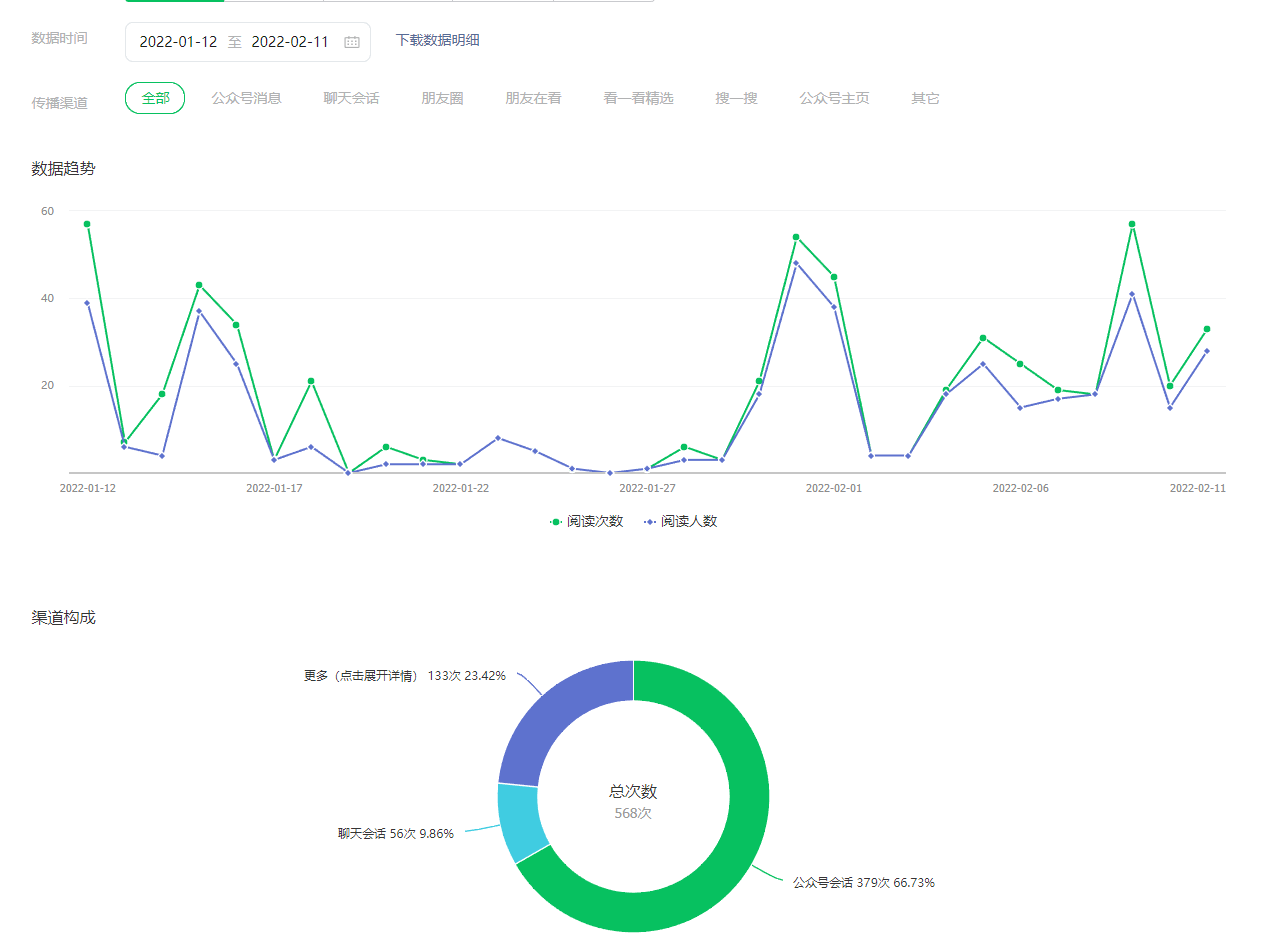Switch to 看一看精选 channel
Image resolution: width=1274 pixels, height=936 pixels.
pos(638,98)
